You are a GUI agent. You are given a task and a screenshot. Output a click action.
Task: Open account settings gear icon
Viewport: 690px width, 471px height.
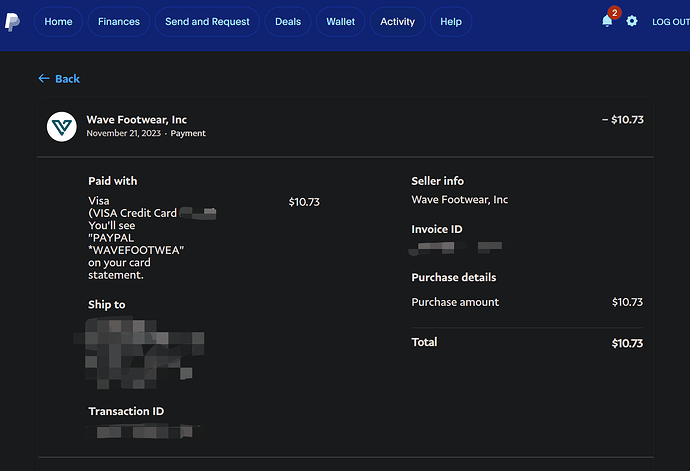pos(632,21)
